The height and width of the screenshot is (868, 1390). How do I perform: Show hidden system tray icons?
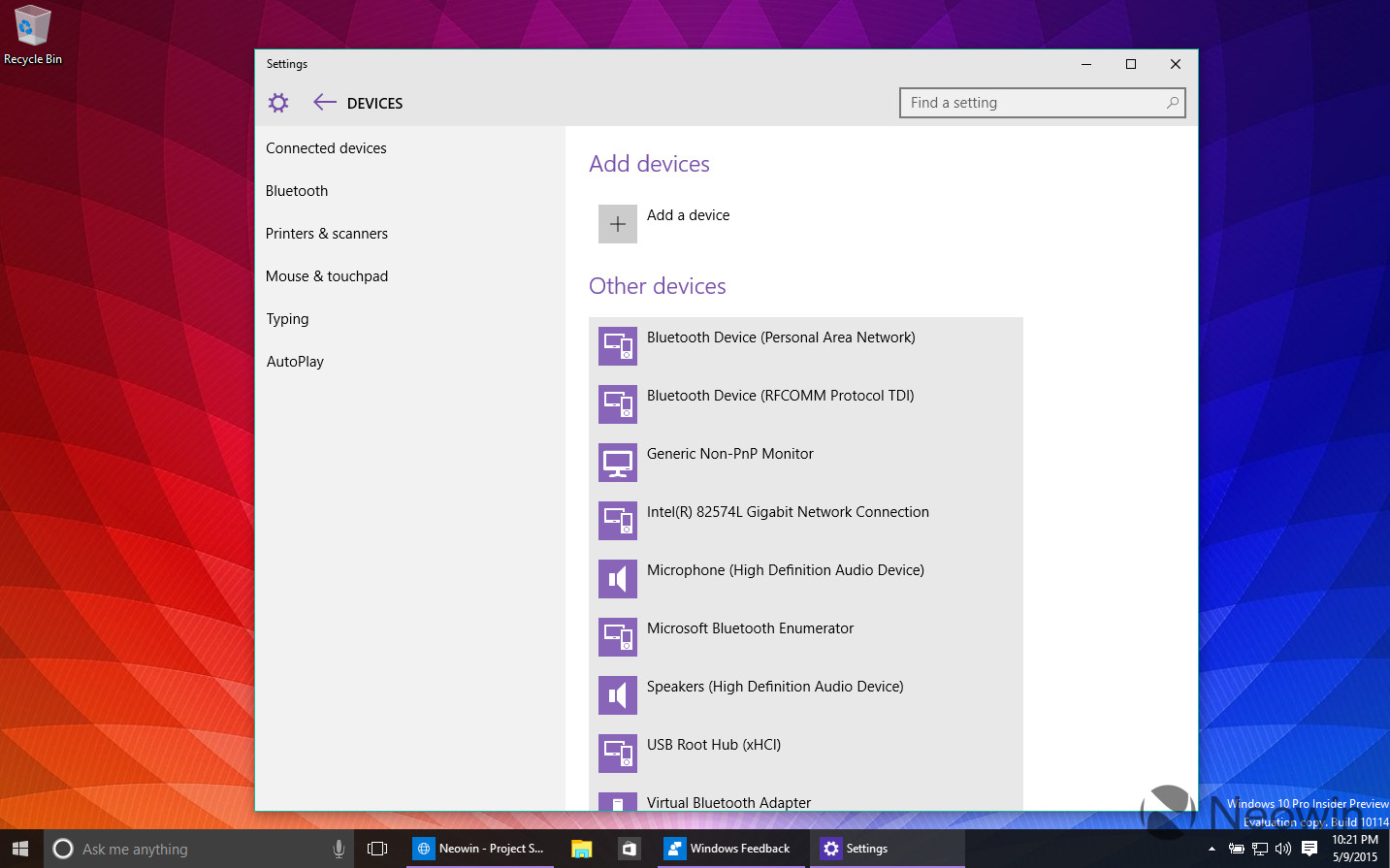click(x=1212, y=849)
